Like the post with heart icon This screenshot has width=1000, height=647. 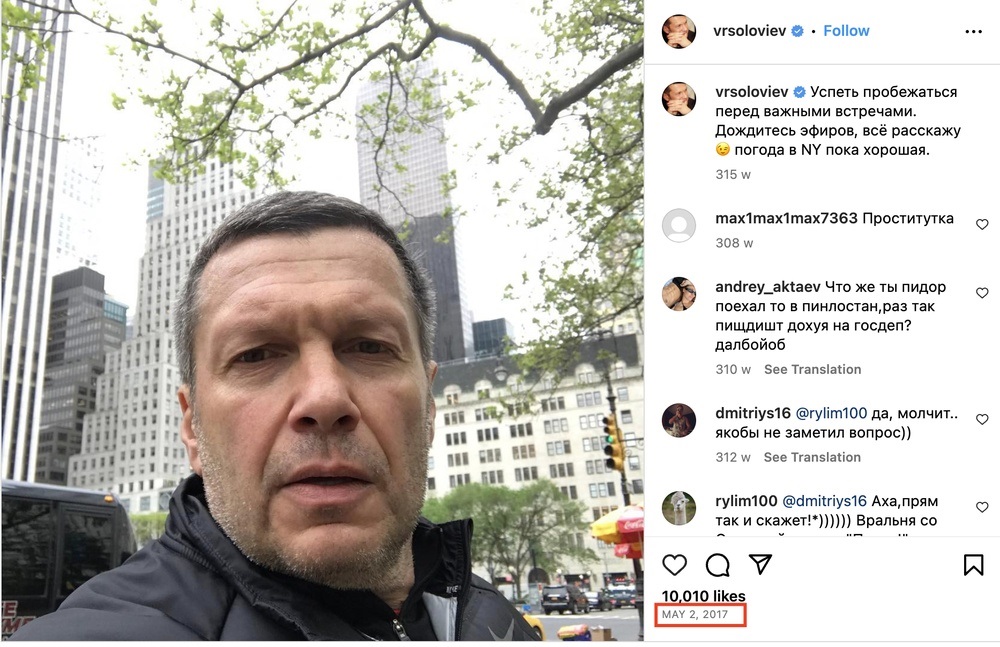(x=674, y=565)
